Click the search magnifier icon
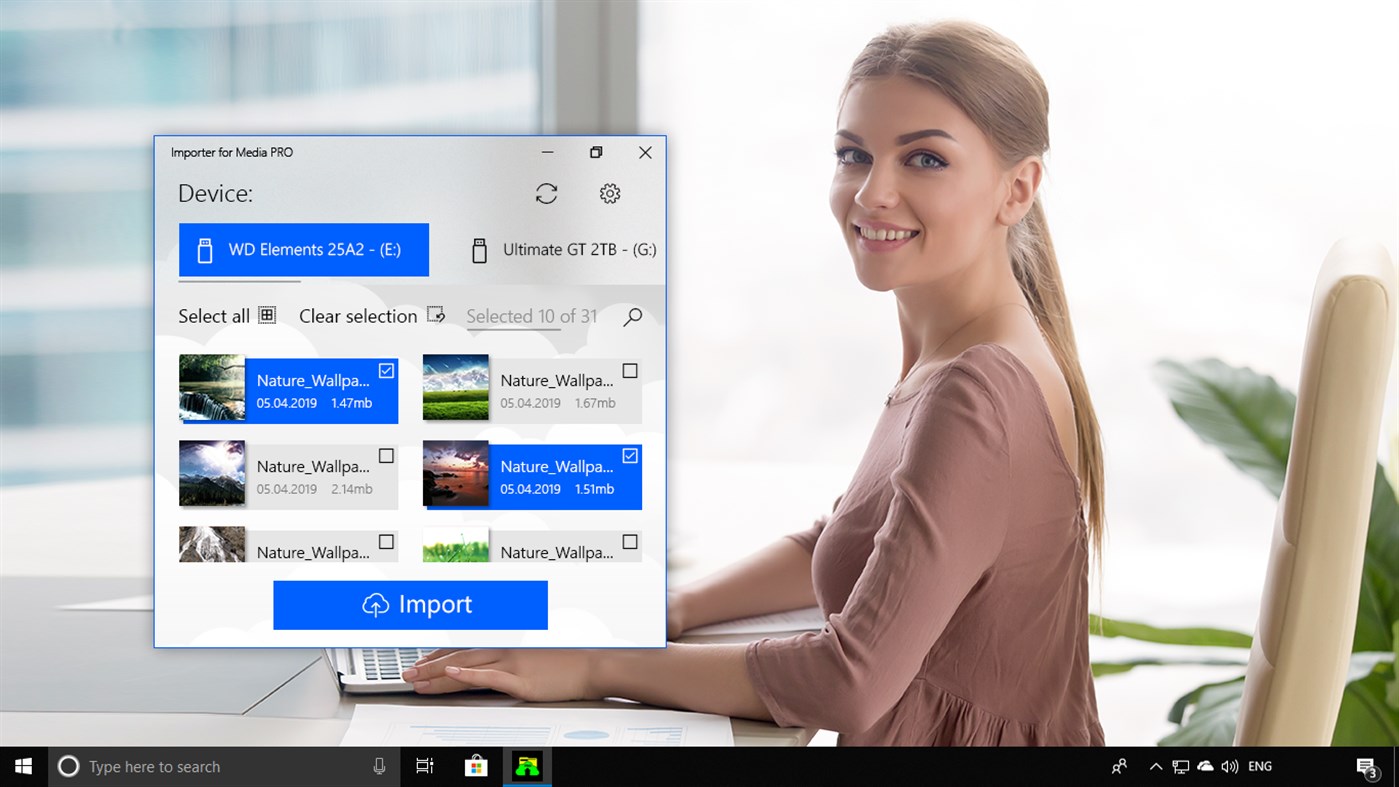 pyautogui.click(x=632, y=317)
